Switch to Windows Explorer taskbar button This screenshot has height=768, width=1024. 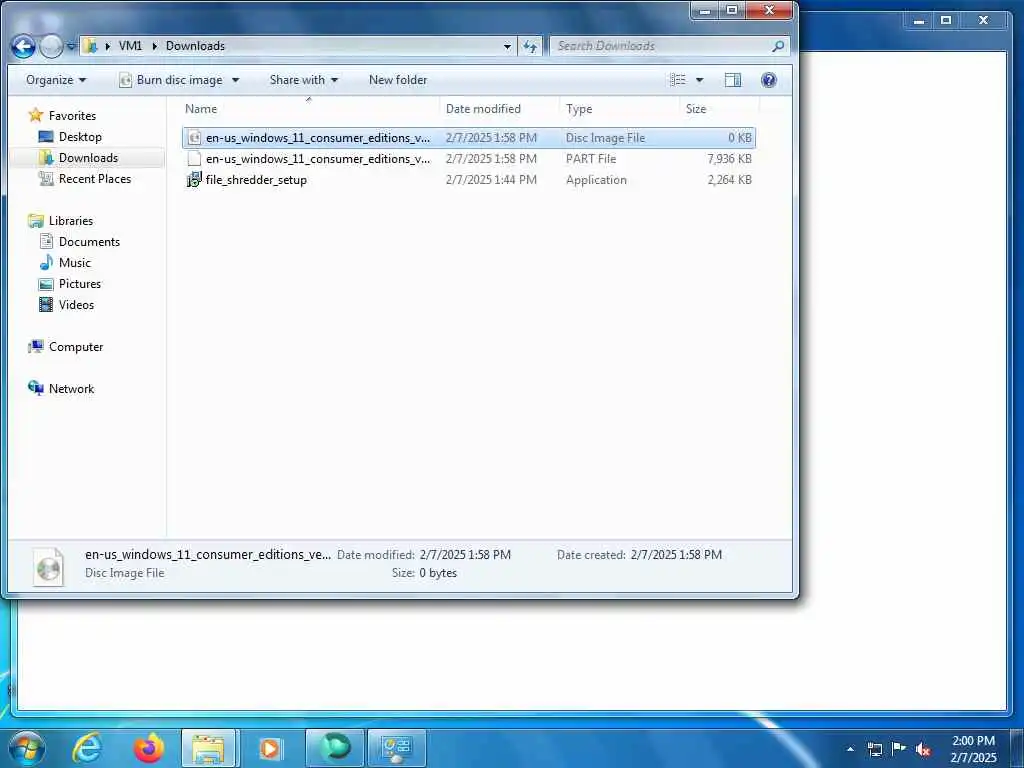(x=210, y=748)
